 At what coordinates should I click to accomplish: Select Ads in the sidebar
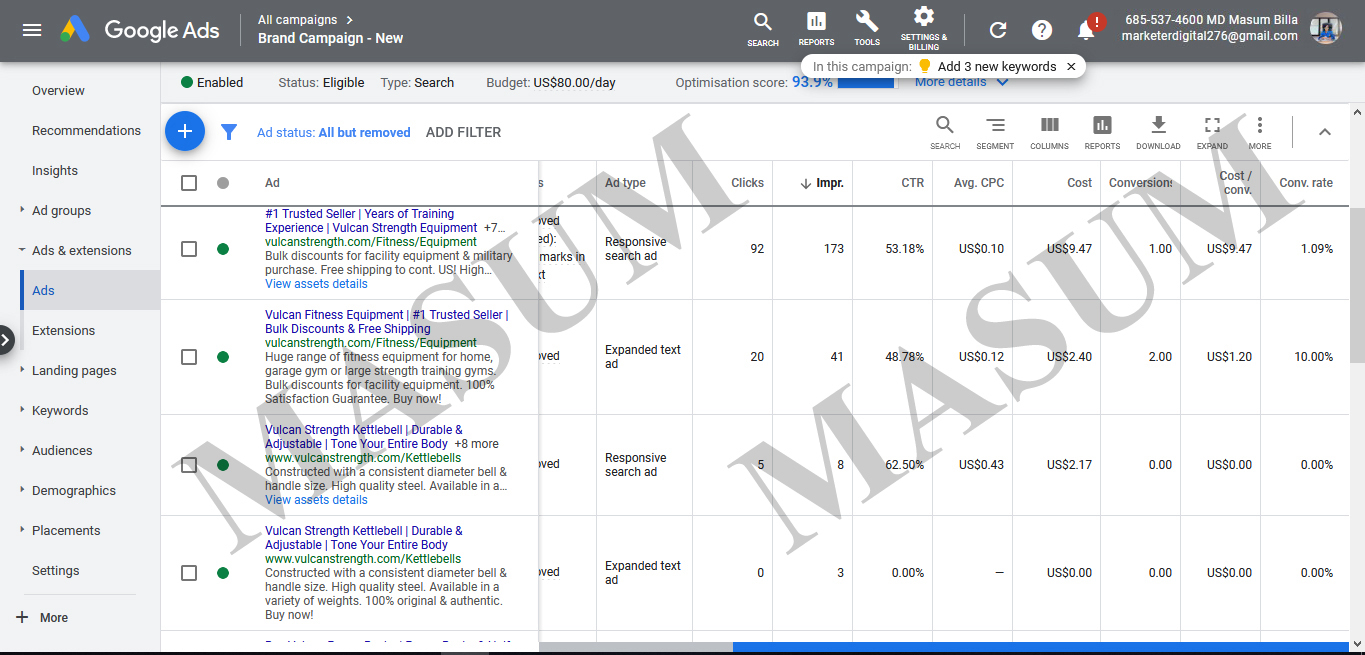[90, 291]
